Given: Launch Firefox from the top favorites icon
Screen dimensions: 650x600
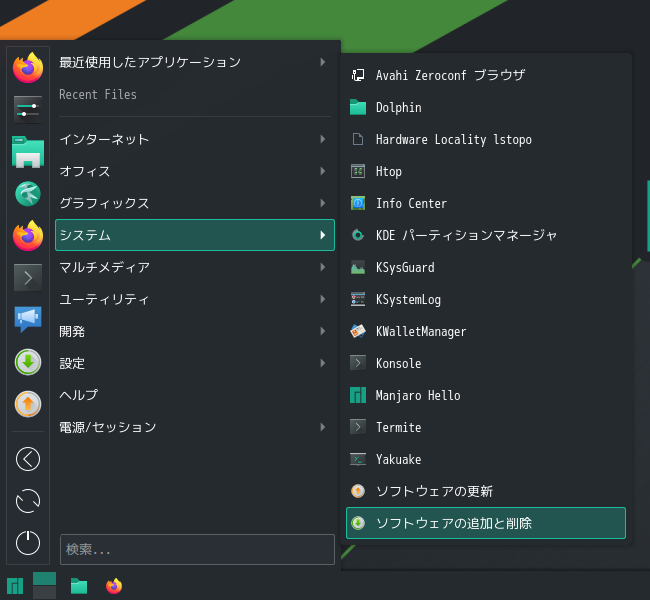Looking at the screenshot, I should pos(28,68).
